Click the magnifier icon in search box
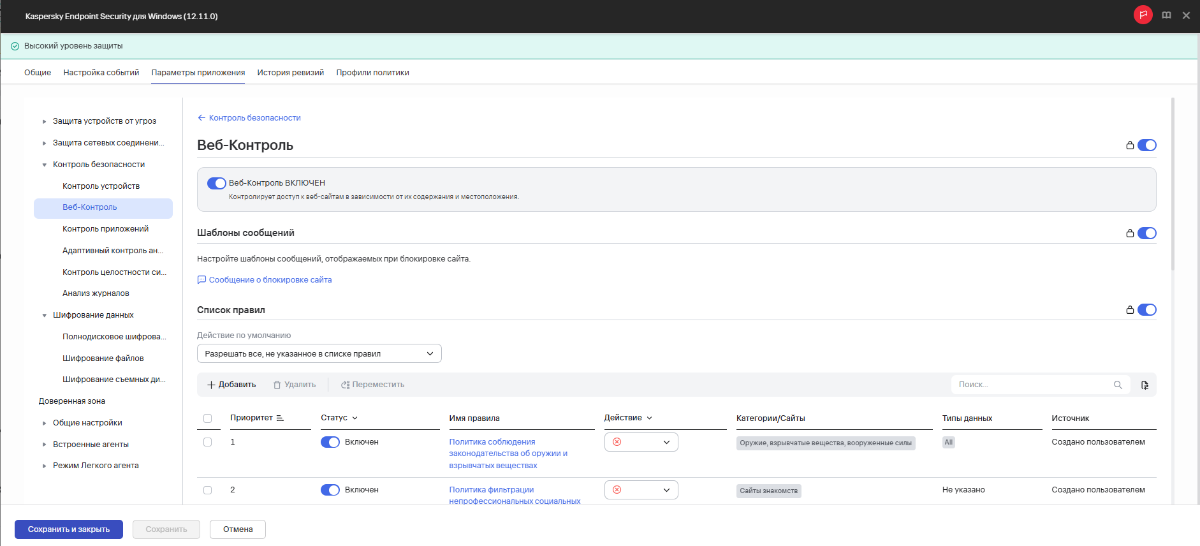The image size is (1200, 546). pos(1118,385)
